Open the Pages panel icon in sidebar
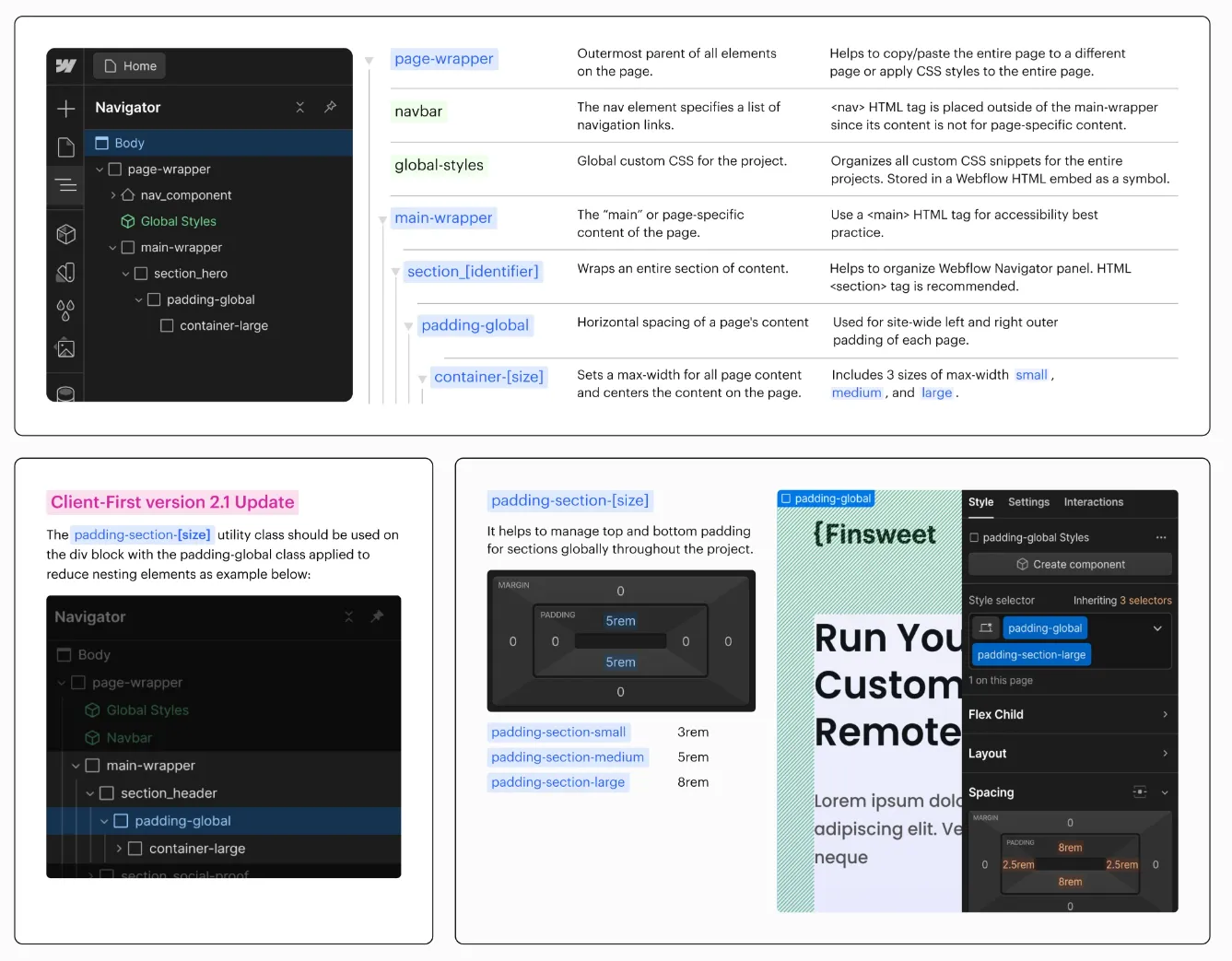Screen dimensions: 1232x961 (x=65, y=147)
